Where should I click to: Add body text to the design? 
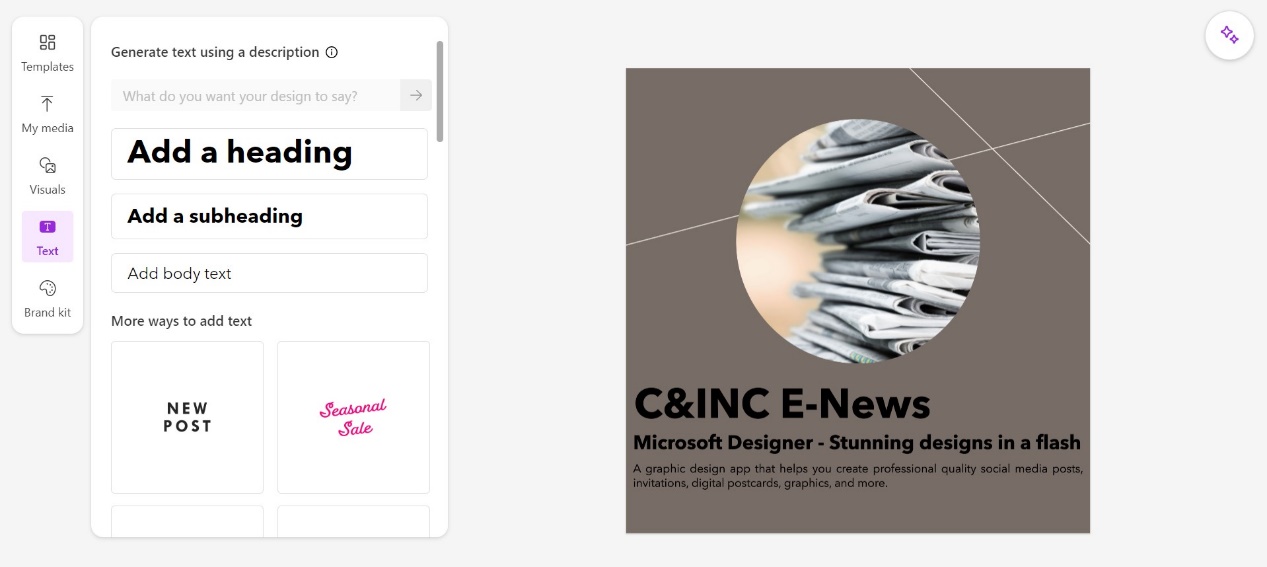click(x=269, y=273)
